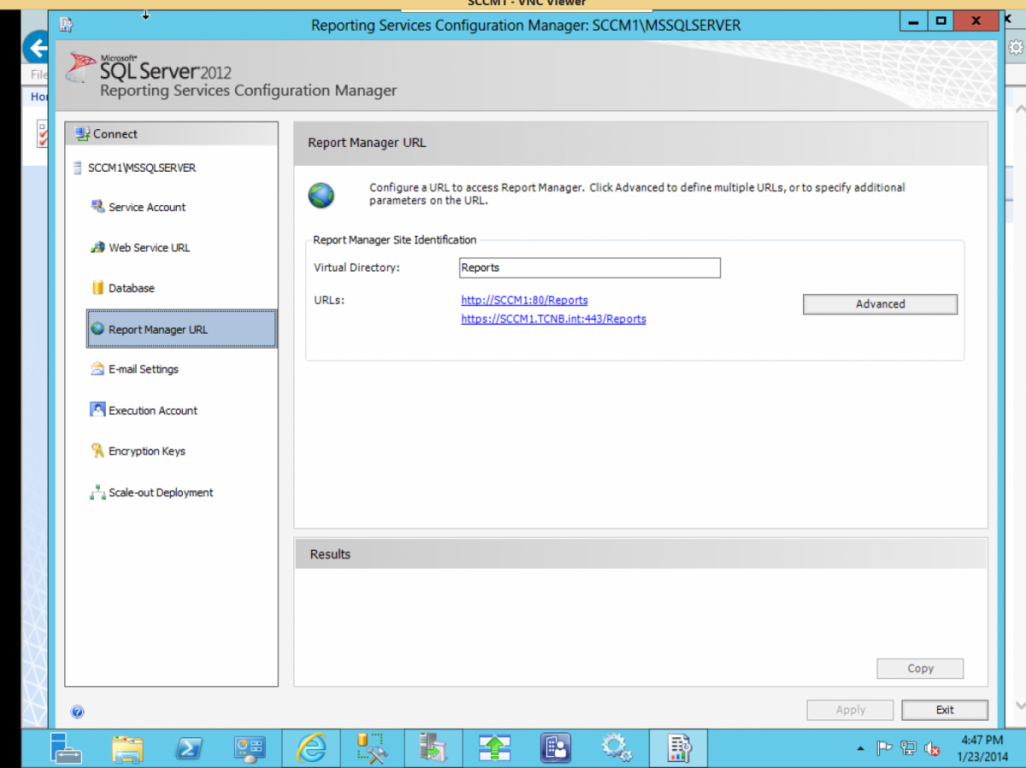The image size is (1026, 768).
Task: Open the Database page
Action: click(x=131, y=288)
